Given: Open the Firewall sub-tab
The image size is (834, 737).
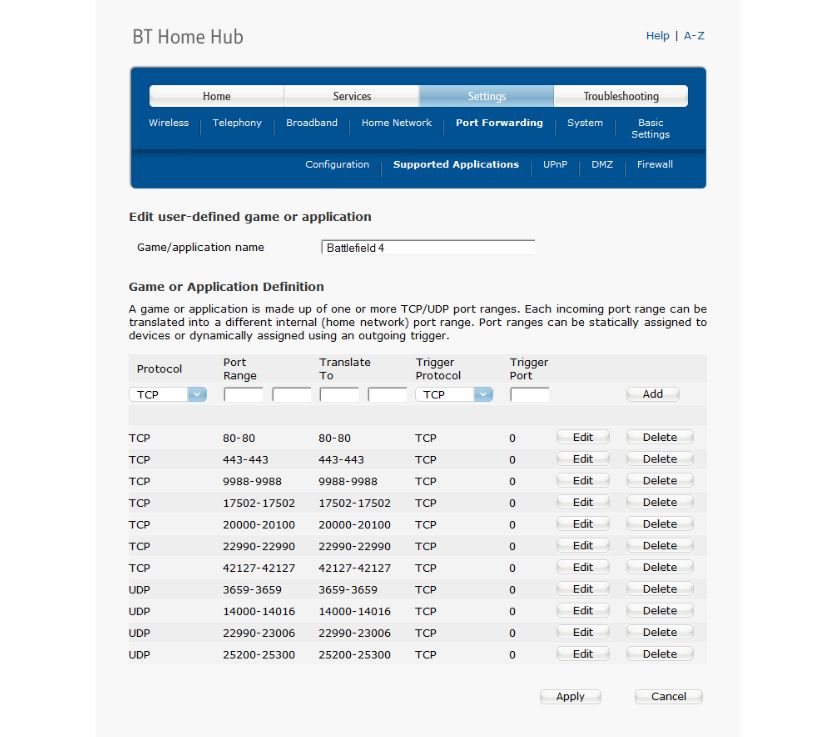Looking at the screenshot, I should tap(655, 165).
